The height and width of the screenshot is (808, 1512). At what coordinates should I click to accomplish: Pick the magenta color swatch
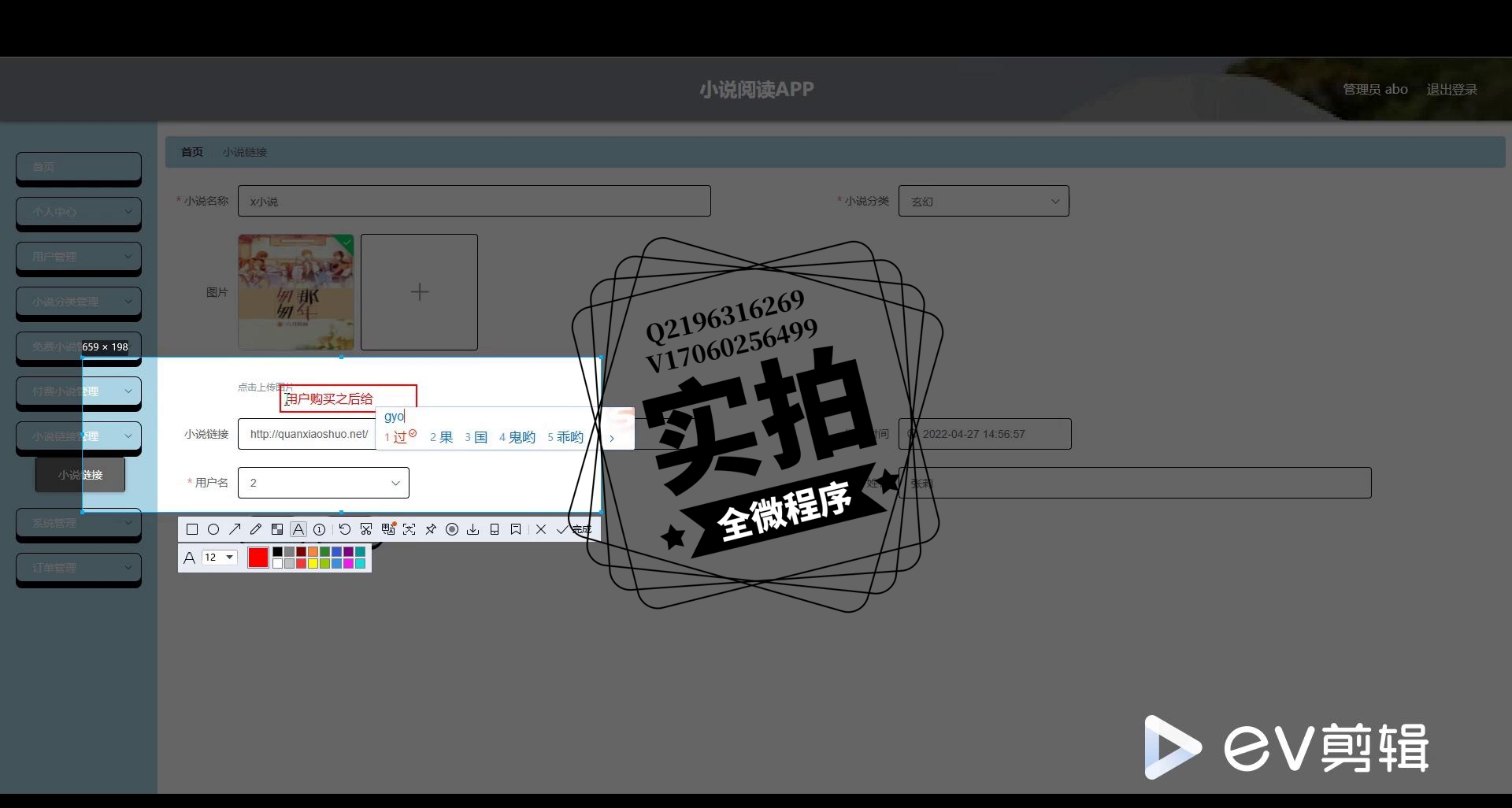click(348, 563)
